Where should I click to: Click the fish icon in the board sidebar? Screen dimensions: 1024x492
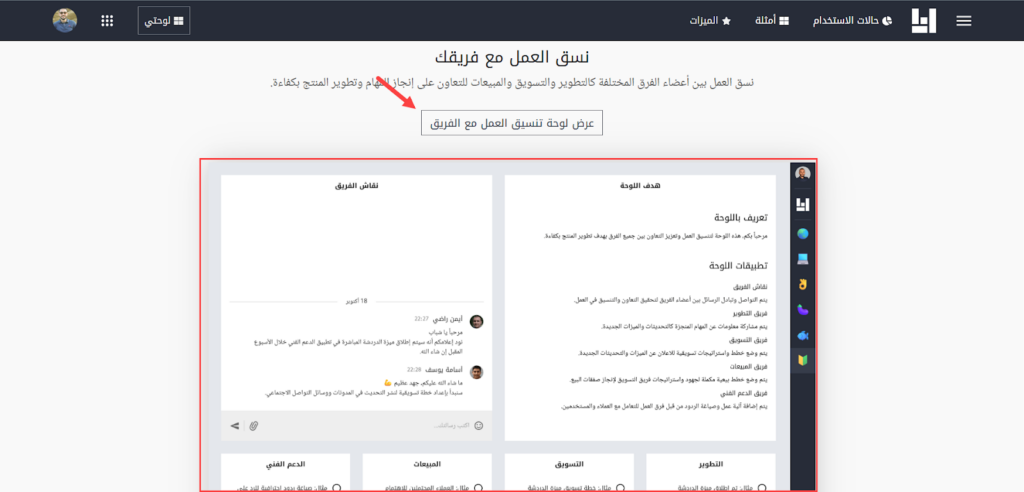click(802, 334)
